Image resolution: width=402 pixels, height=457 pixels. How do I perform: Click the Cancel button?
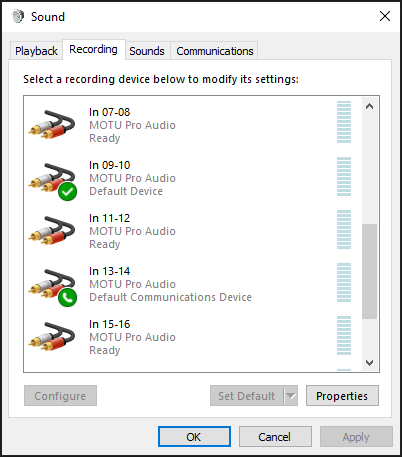click(x=275, y=437)
